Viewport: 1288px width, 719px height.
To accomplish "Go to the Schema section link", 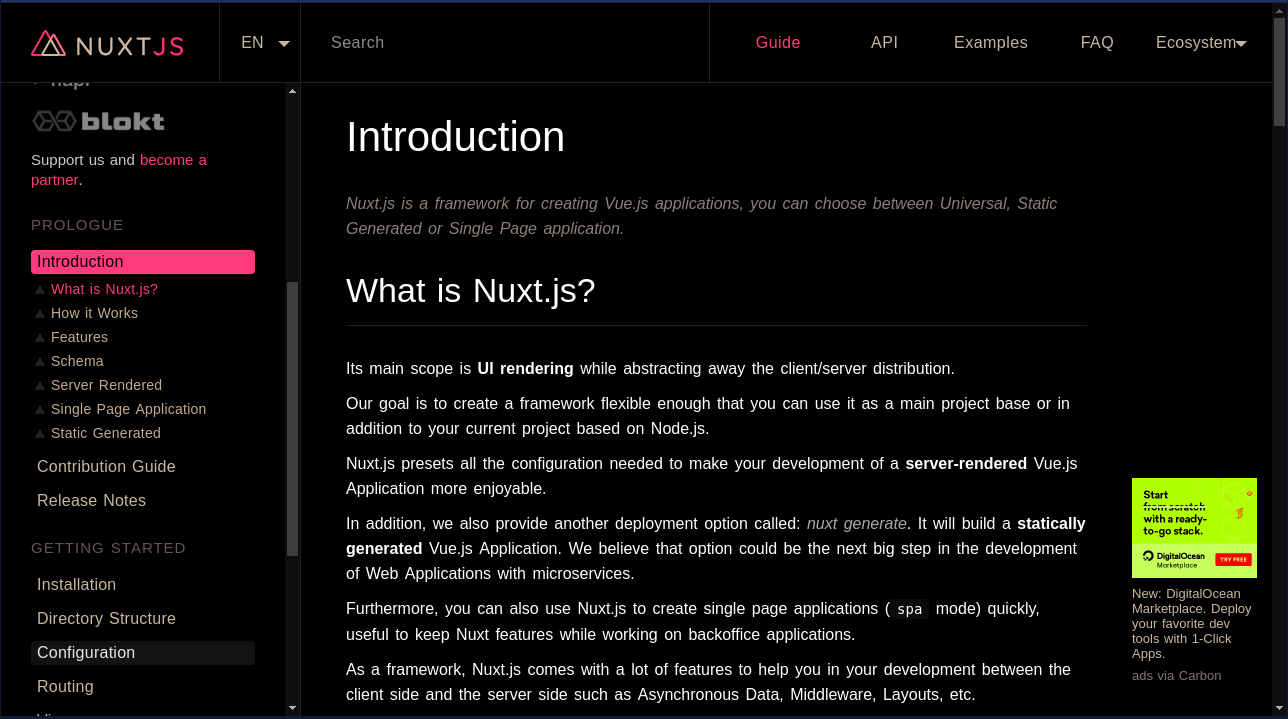I will click(x=77, y=361).
